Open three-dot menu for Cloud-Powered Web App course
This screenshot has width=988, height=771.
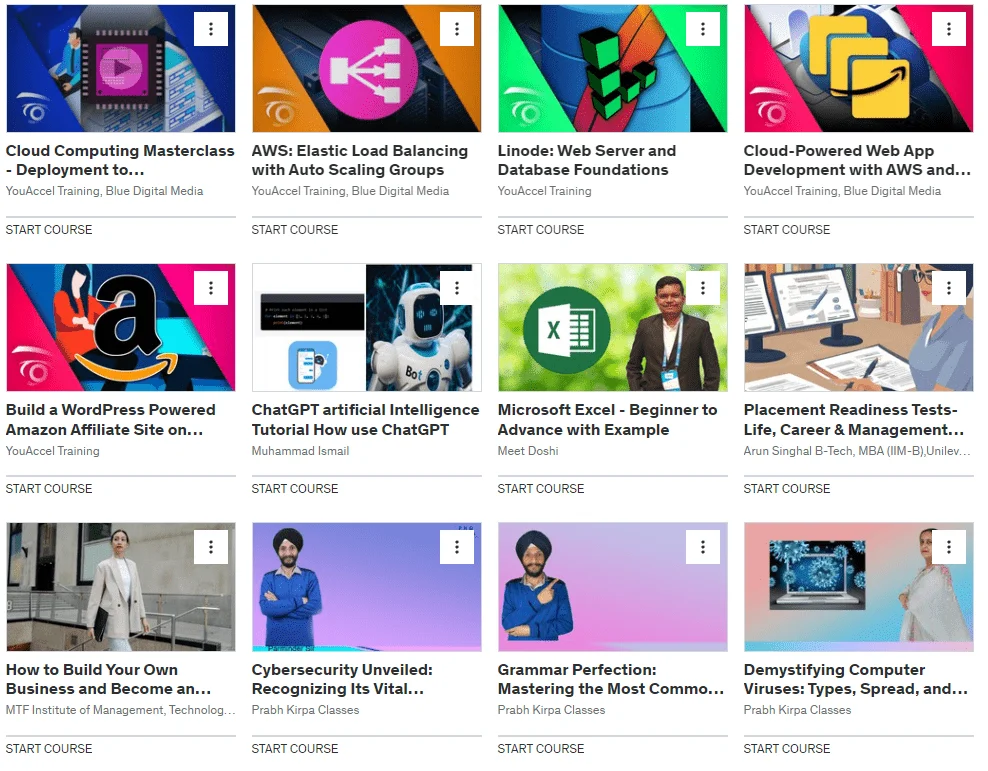(948, 29)
